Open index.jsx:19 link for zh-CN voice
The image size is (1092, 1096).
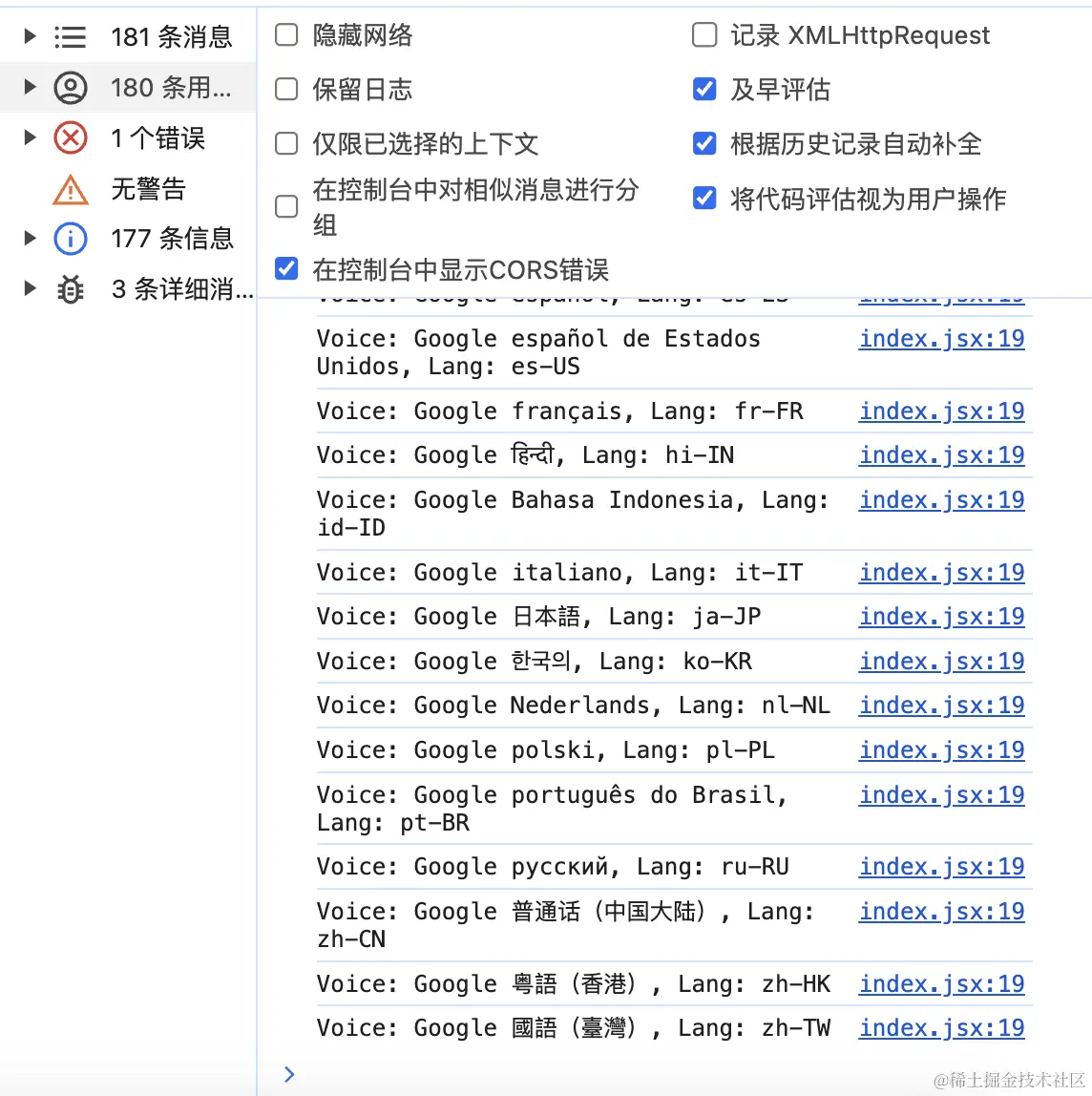point(942,912)
